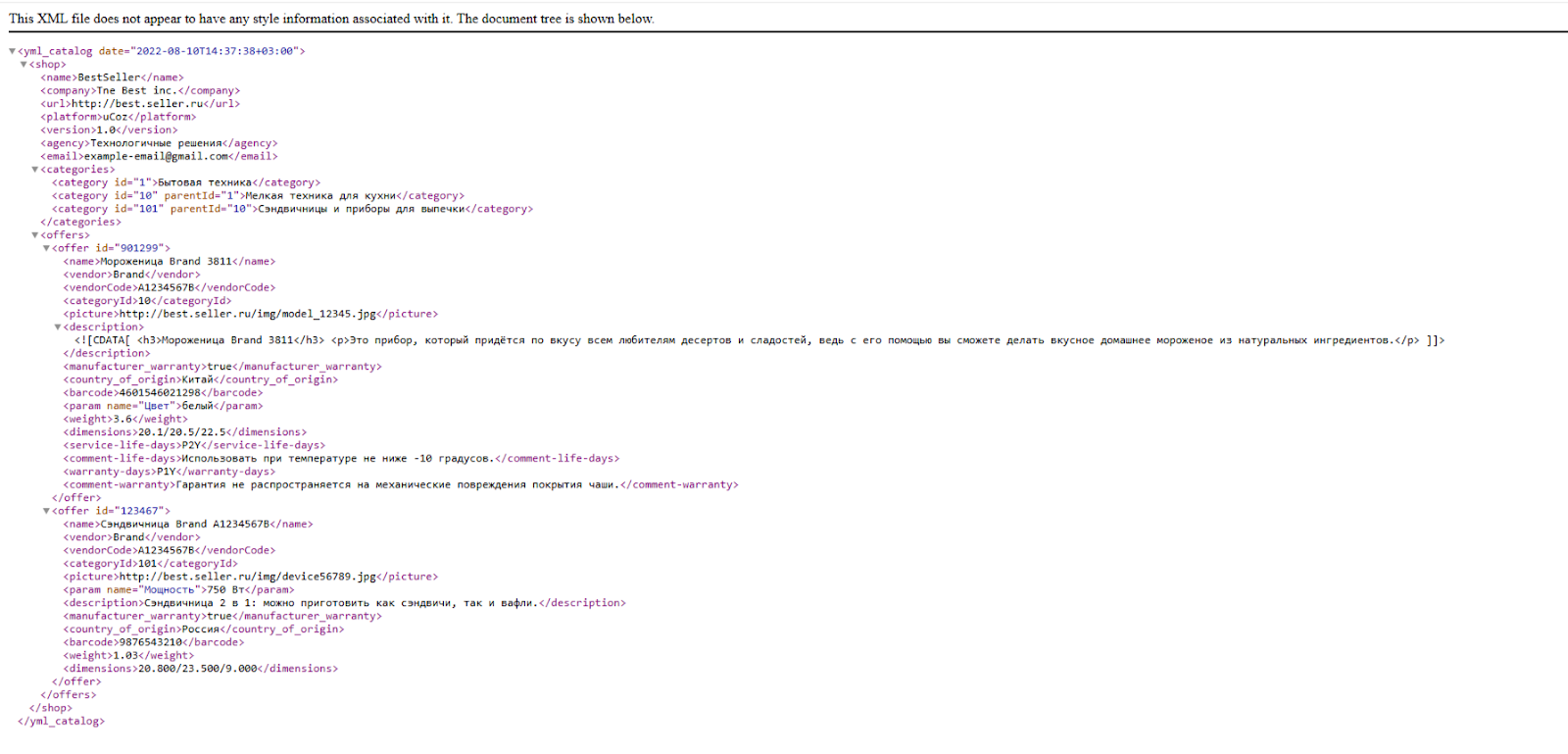Collapse the offers node arrow

(x=35, y=235)
